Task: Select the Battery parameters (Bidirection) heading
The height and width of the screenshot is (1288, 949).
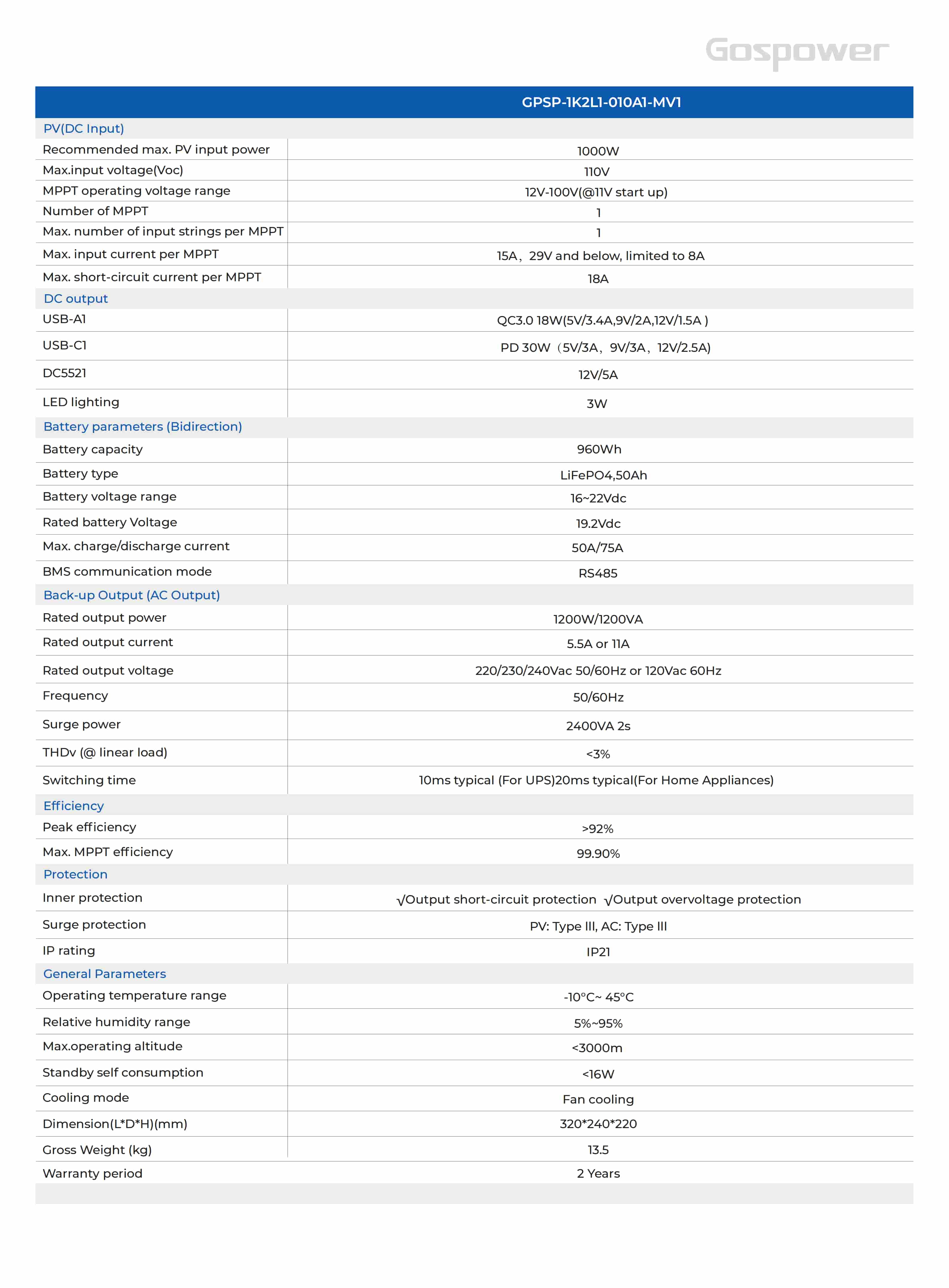Action: click(x=143, y=426)
